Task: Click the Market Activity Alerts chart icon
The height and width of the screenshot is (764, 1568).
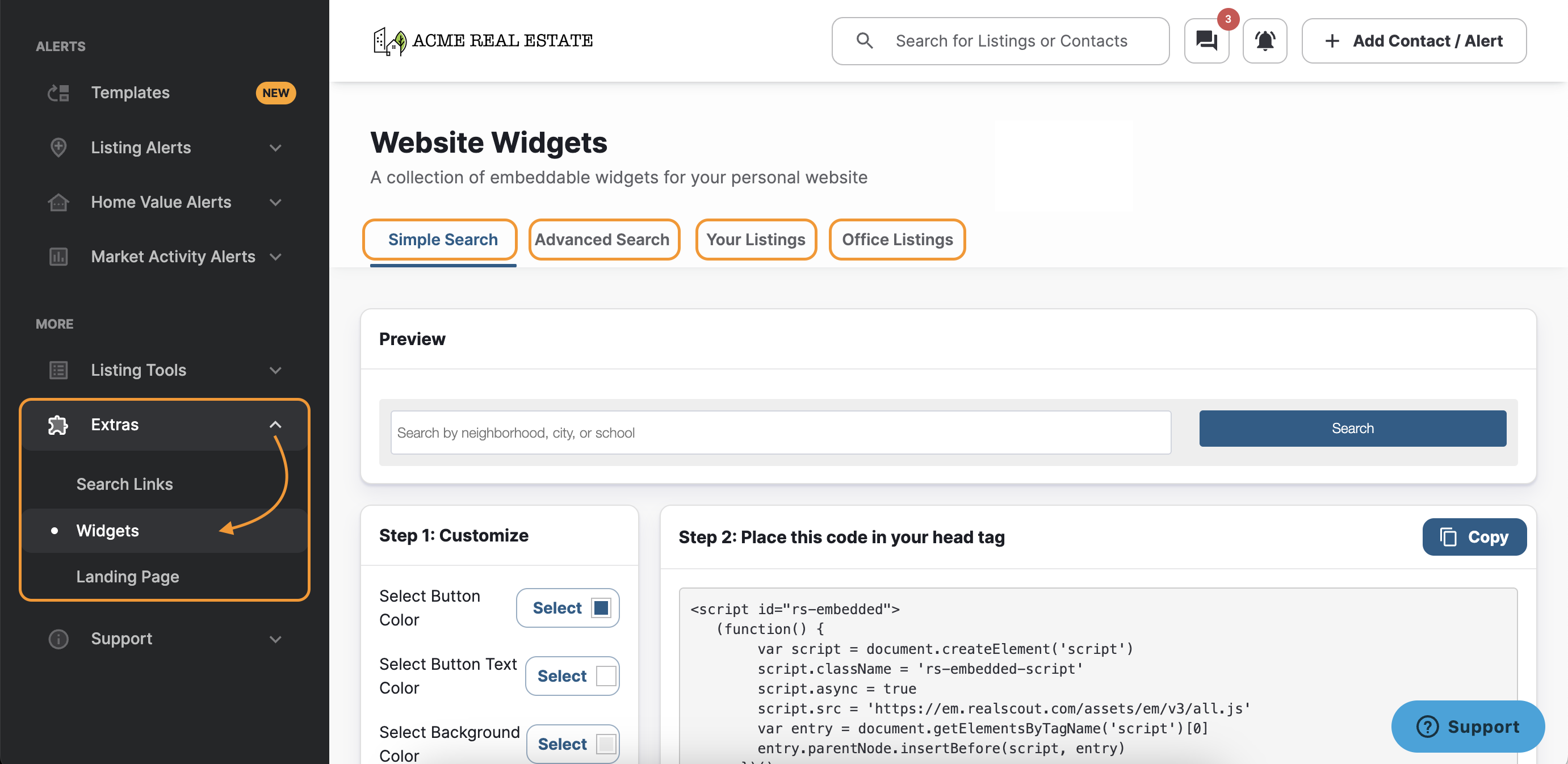Action: (x=58, y=257)
